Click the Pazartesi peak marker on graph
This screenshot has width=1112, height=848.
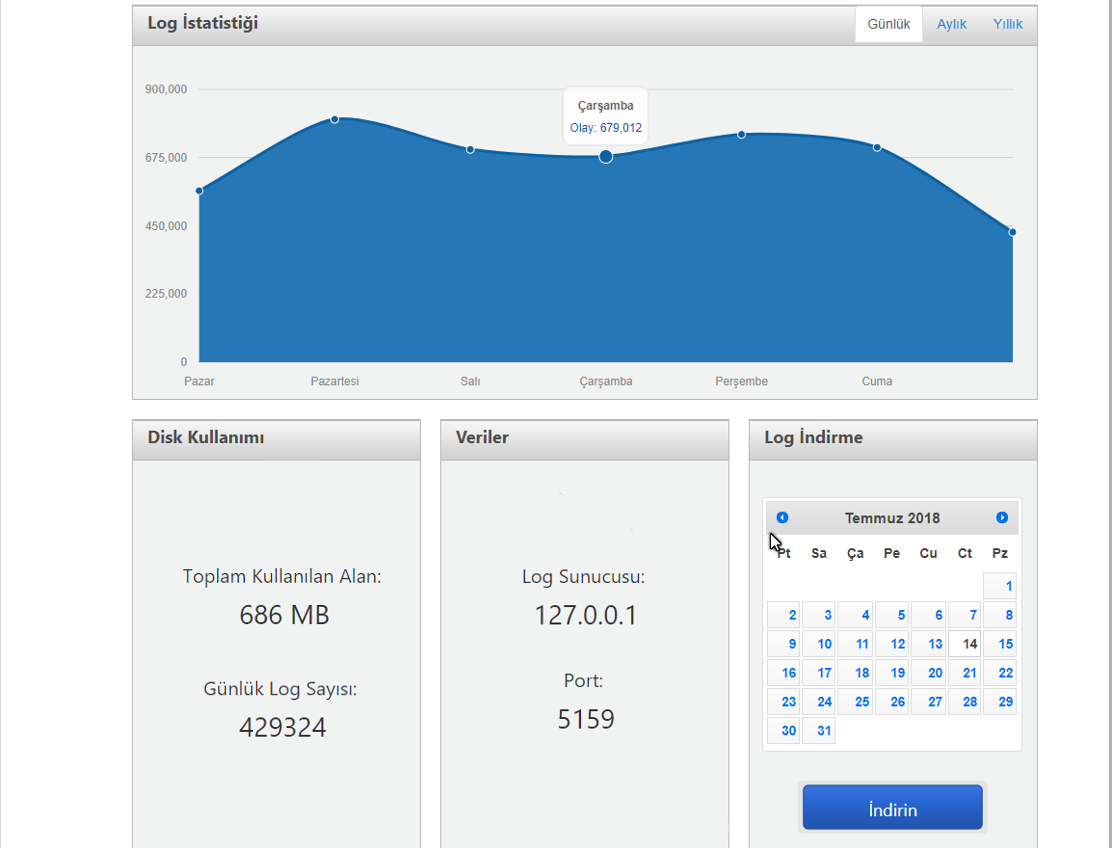pyautogui.click(x=334, y=119)
